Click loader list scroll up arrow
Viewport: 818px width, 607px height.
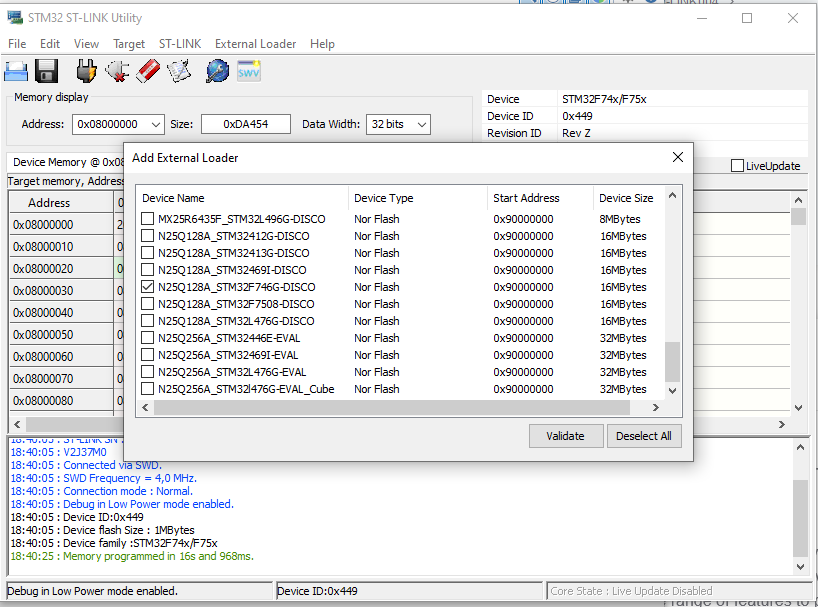pos(672,196)
